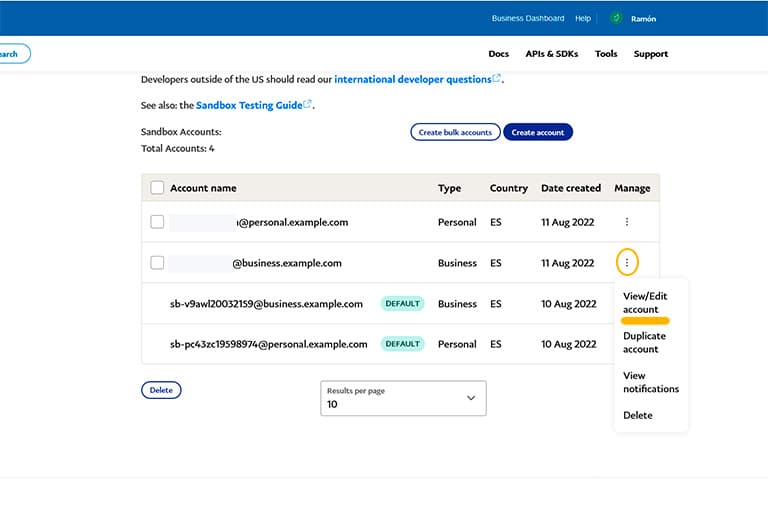Click the Create bulk accounts button

(455, 132)
